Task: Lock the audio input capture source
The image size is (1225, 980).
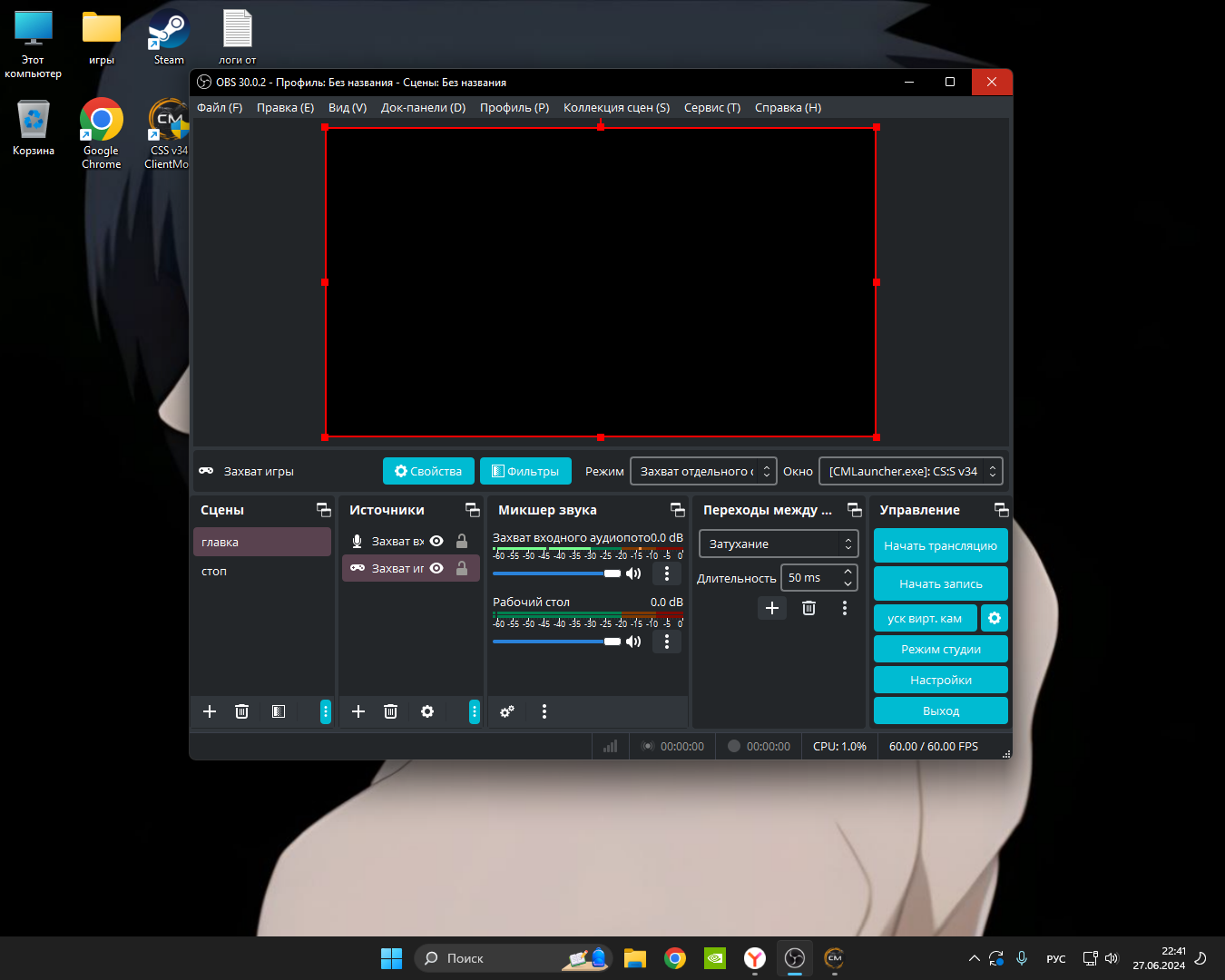Action: (x=462, y=541)
